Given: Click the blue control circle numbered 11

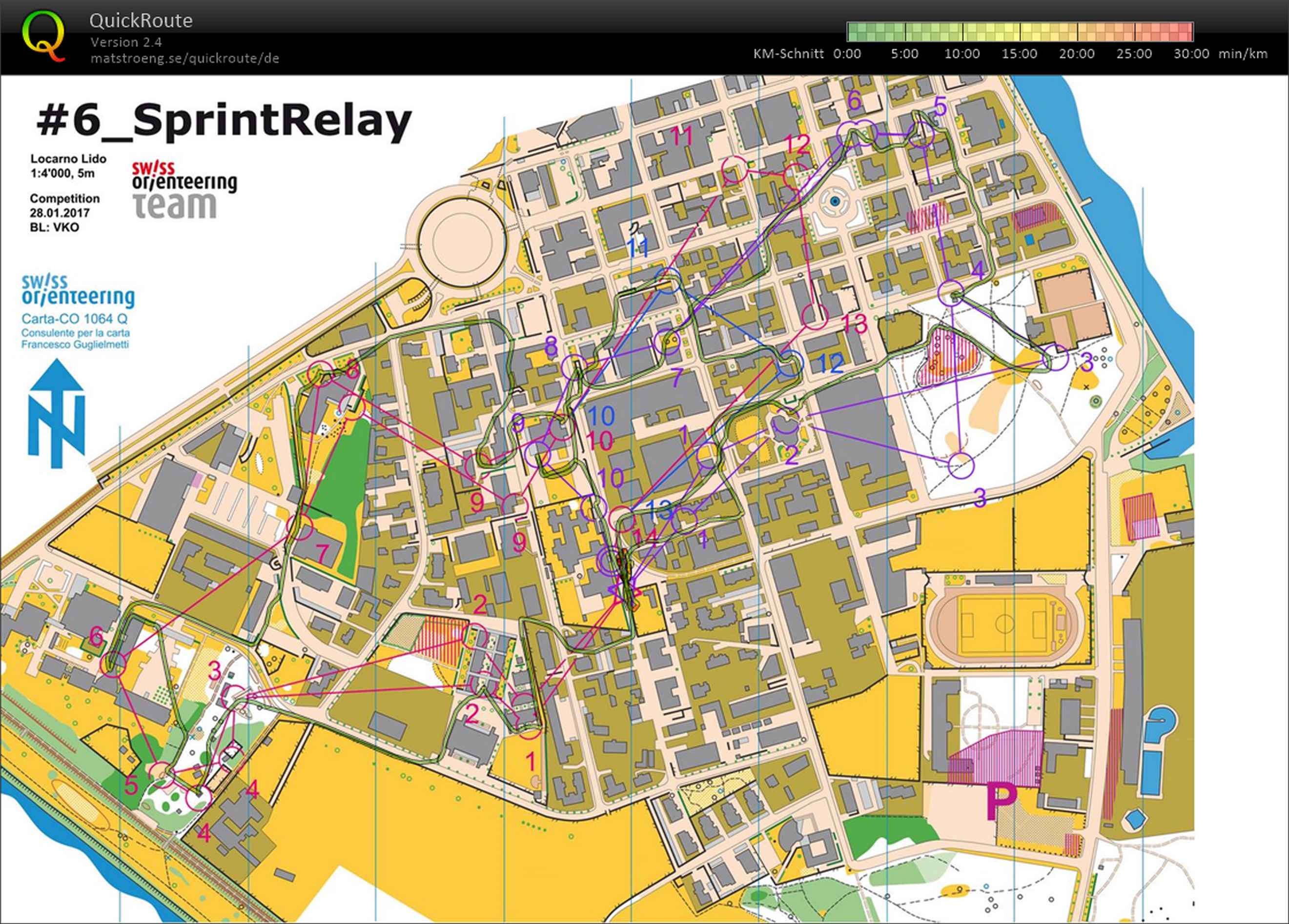Looking at the screenshot, I should [x=668, y=281].
